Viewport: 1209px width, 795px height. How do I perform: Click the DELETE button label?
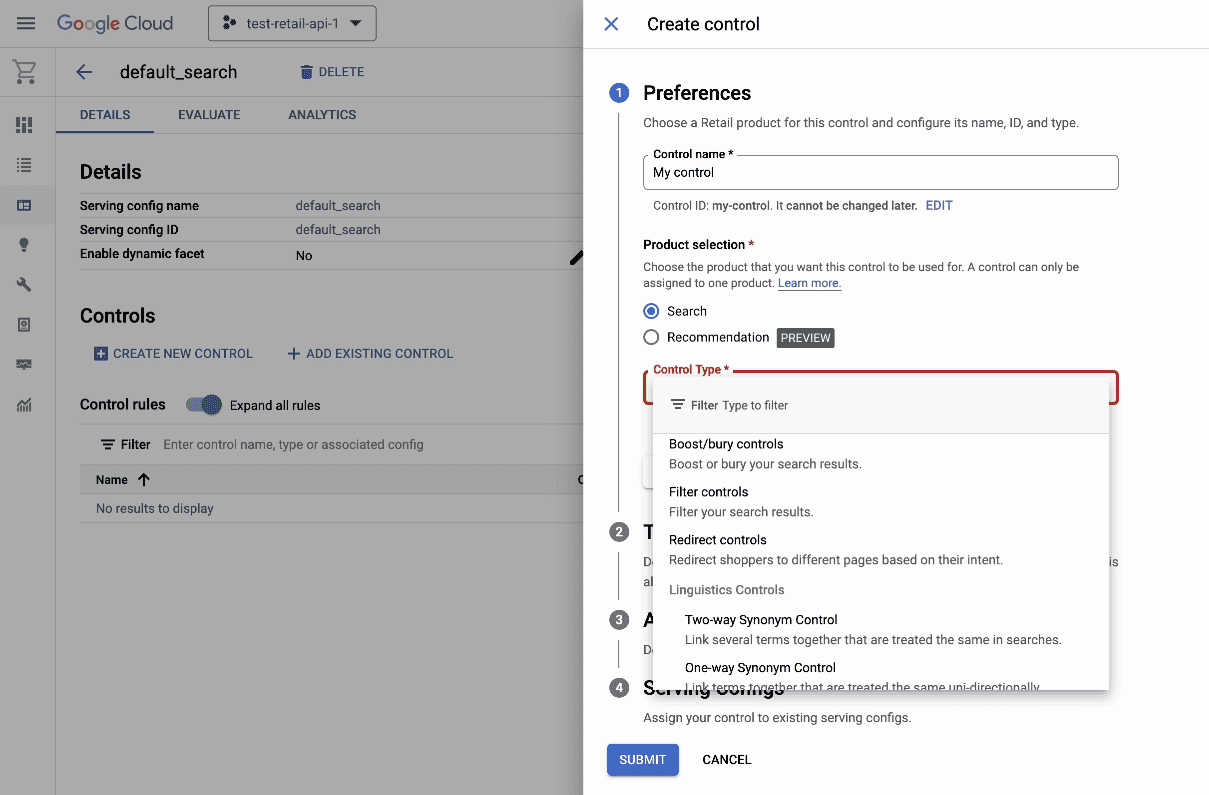coord(341,72)
